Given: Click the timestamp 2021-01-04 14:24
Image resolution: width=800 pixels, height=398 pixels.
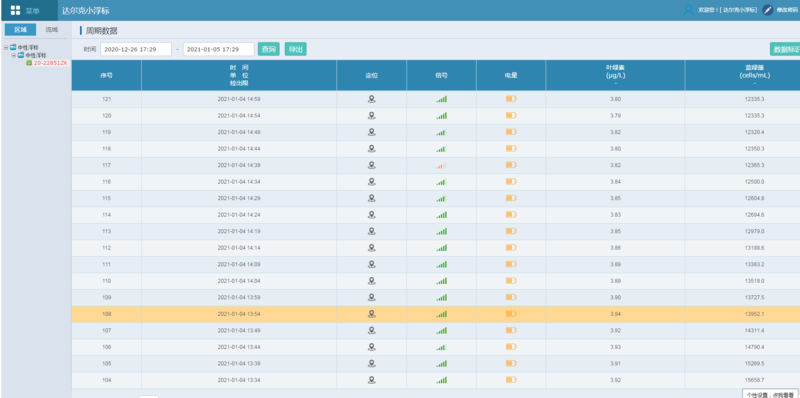Looking at the screenshot, I should (239, 215).
